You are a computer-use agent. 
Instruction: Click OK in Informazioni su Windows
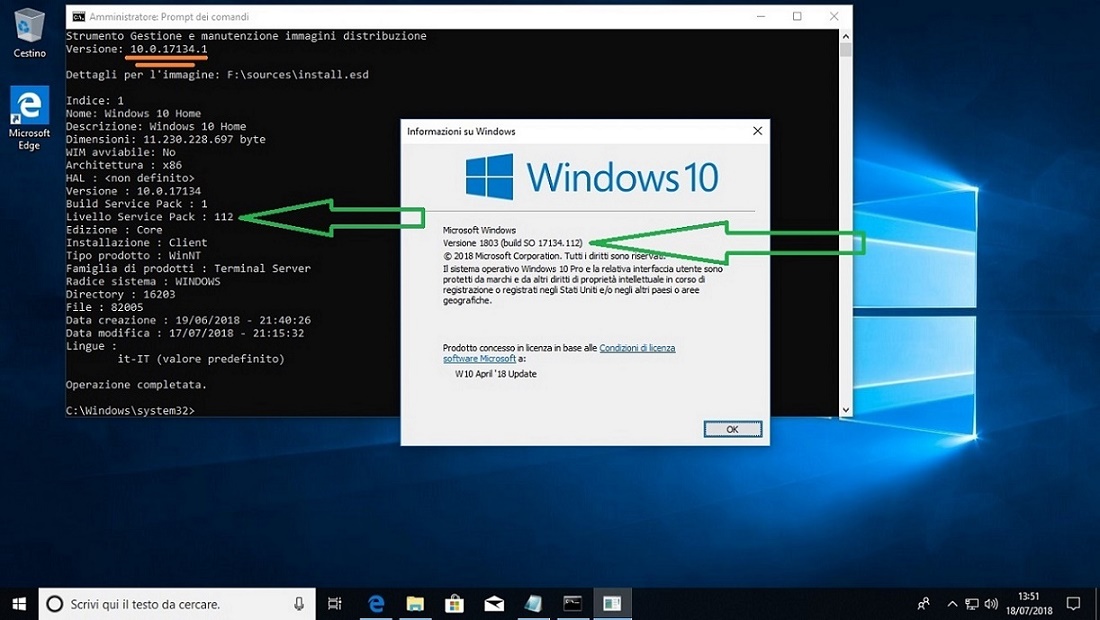coord(732,429)
